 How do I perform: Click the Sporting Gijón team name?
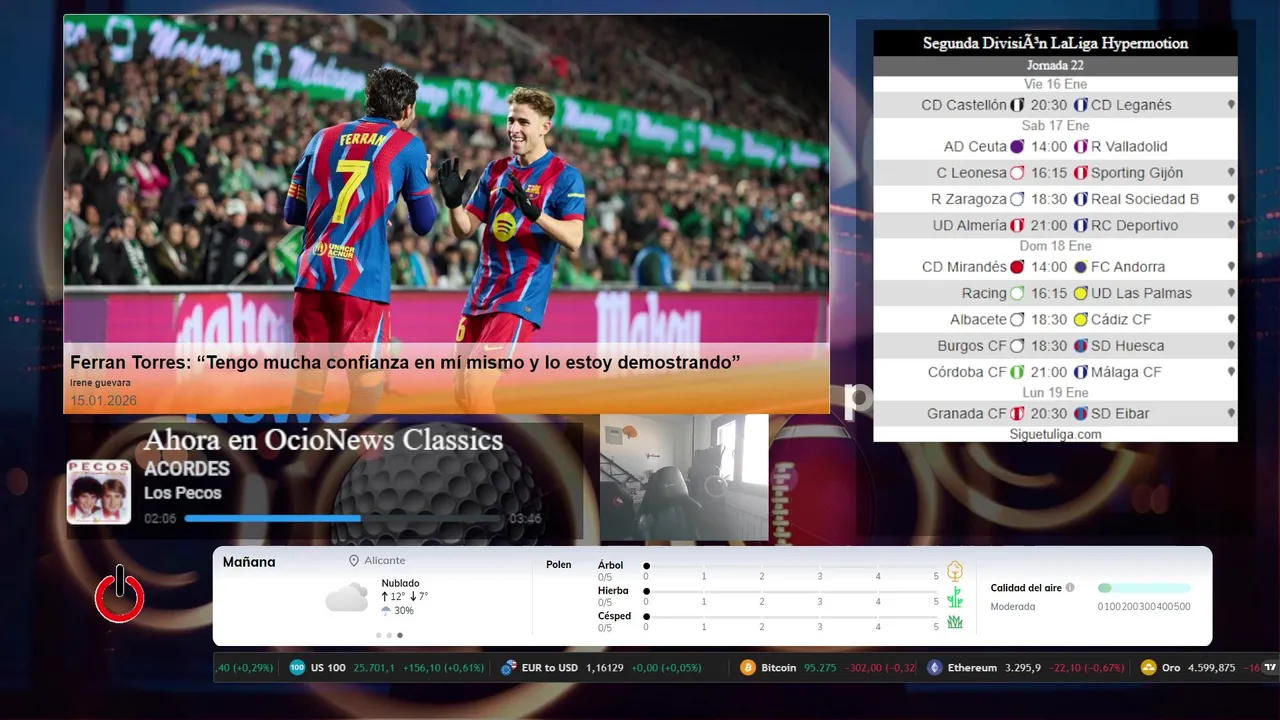point(1137,173)
